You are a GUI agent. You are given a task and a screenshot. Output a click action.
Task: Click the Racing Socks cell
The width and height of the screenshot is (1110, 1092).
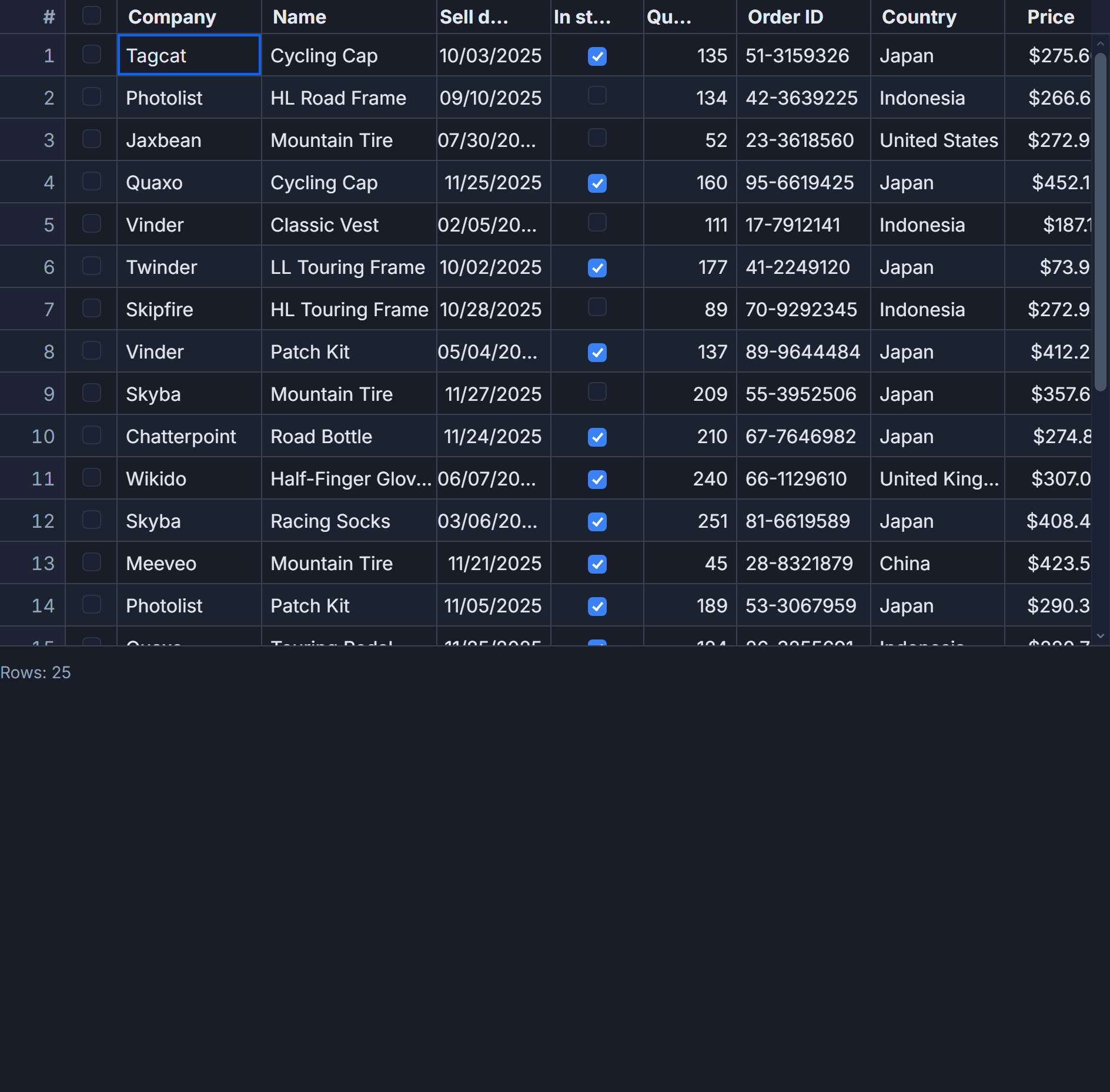(x=349, y=521)
